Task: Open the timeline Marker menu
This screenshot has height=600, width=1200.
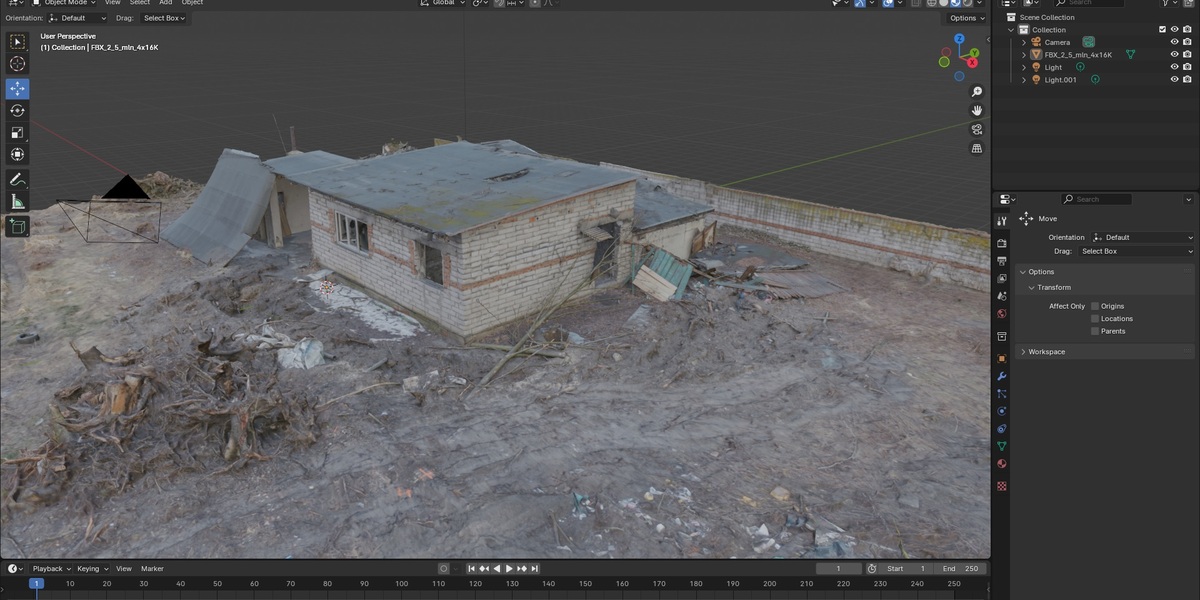Action: (x=152, y=569)
